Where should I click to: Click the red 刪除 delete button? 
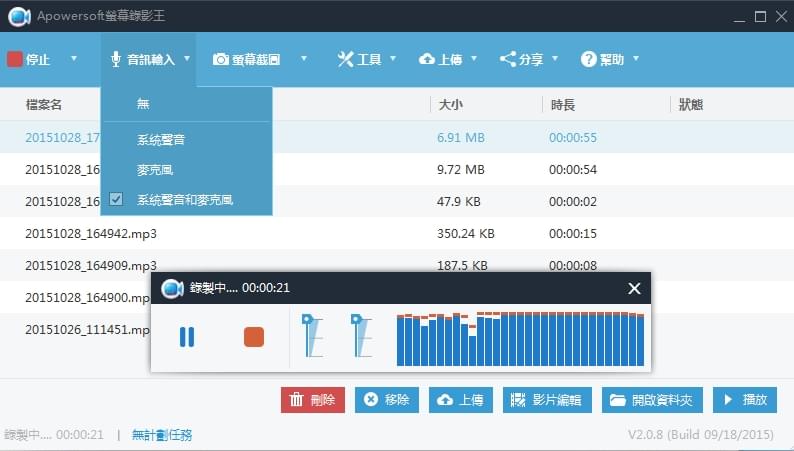pyautogui.click(x=313, y=400)
